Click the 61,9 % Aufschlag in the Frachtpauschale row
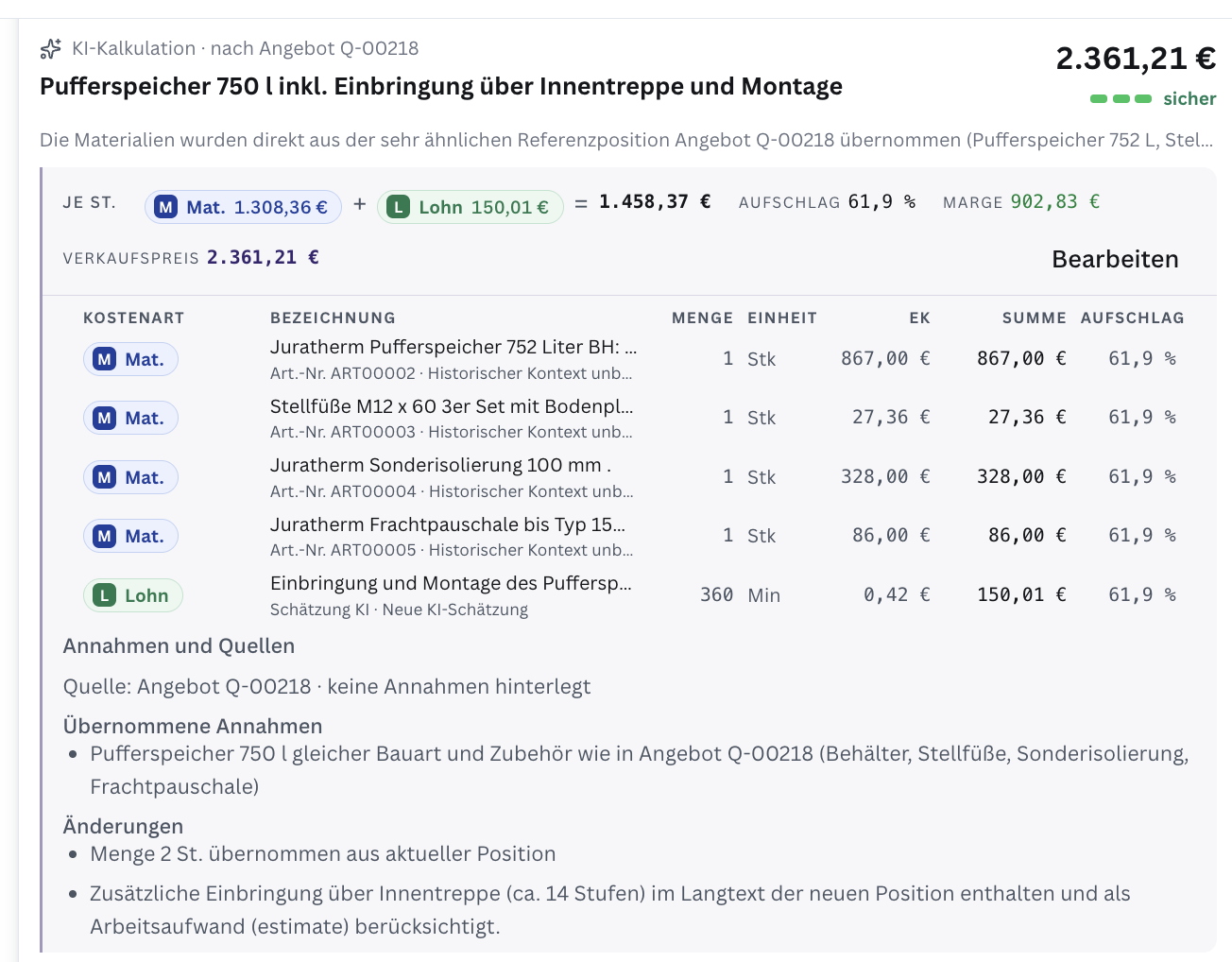The image size is (1232, 962). point(1142,536)
